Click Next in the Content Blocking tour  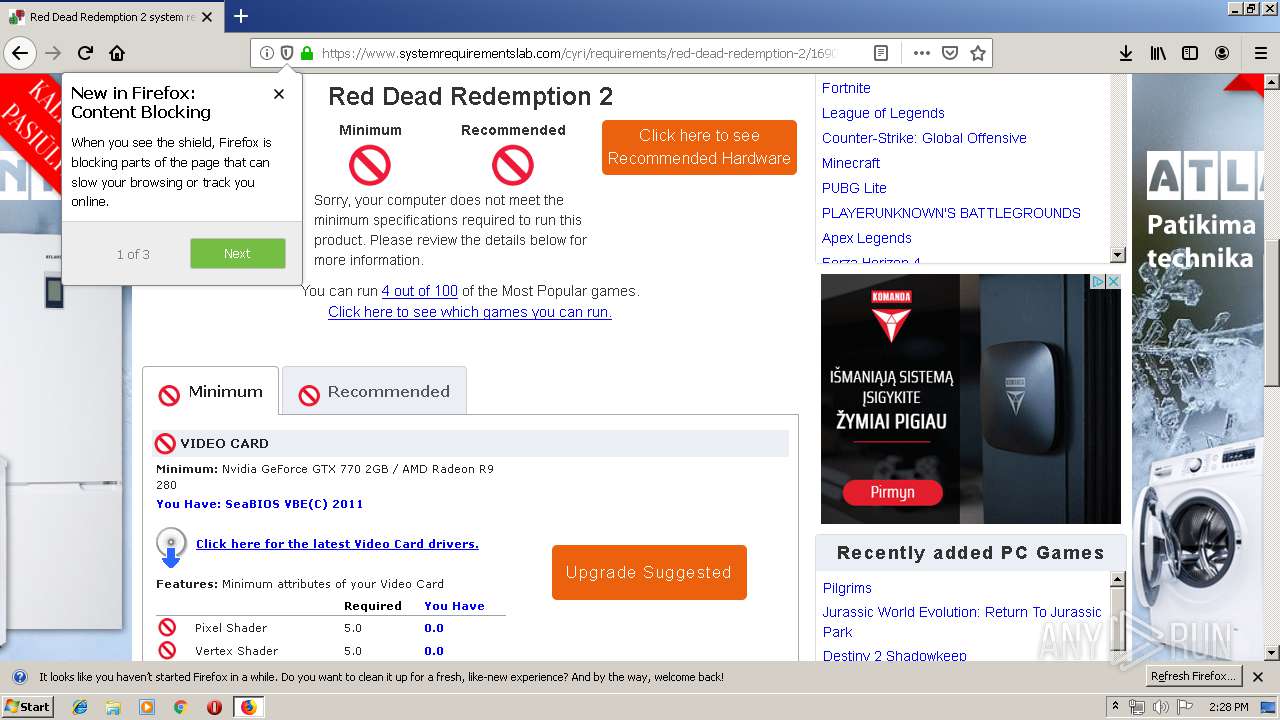[x=237, y=253]
